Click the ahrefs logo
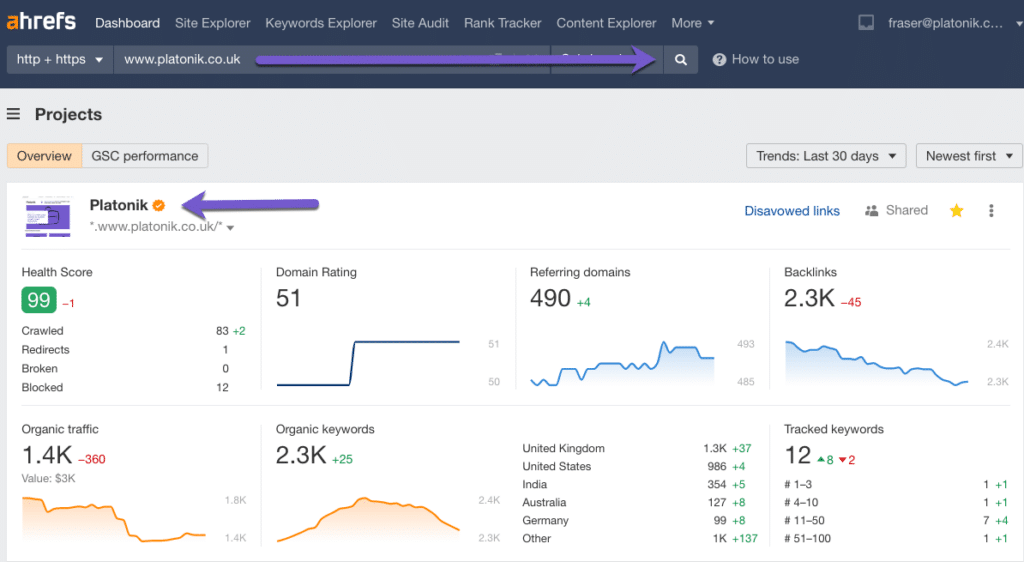Image resolution: width=1024 pixels, height=562 pixels. 44,22
